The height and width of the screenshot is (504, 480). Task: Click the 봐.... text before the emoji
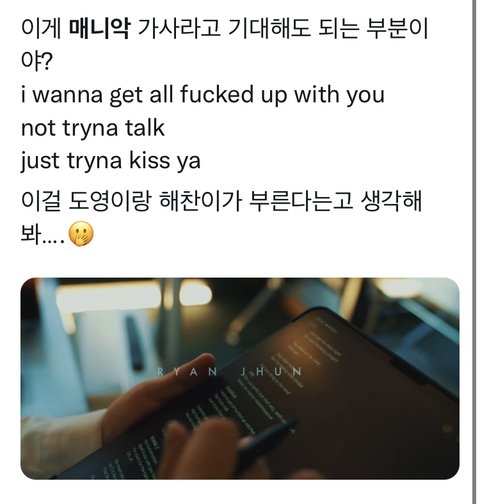42,234
